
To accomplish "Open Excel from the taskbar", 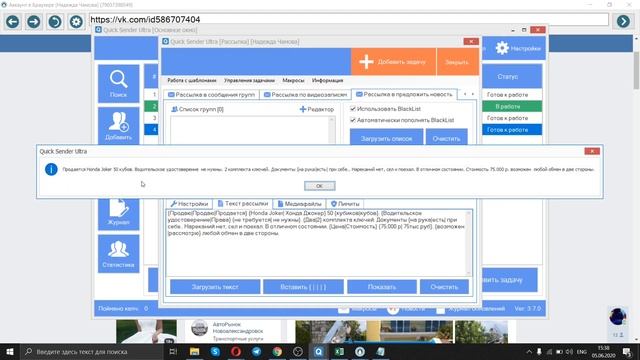I will [x=339, y=351].
